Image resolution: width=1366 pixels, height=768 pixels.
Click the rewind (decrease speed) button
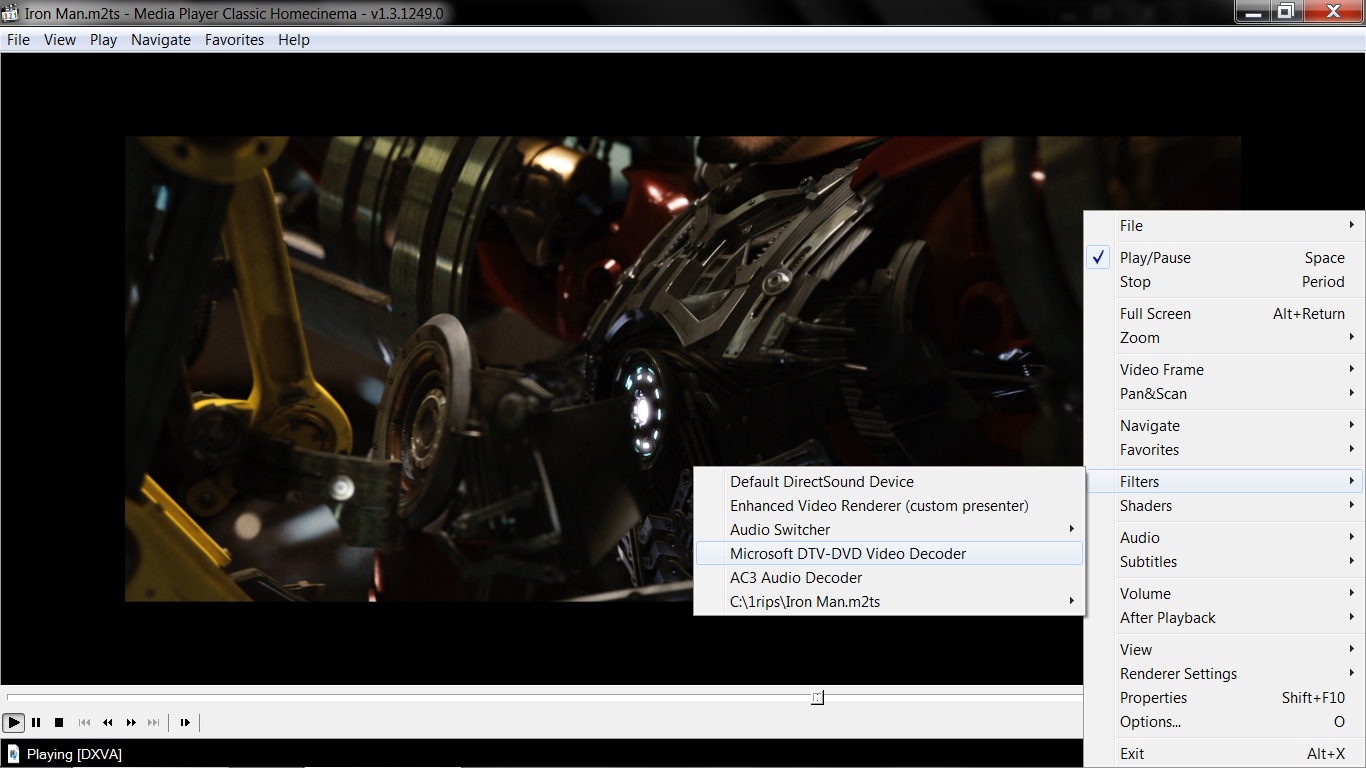pyautogui.click(x=107, y=722)
